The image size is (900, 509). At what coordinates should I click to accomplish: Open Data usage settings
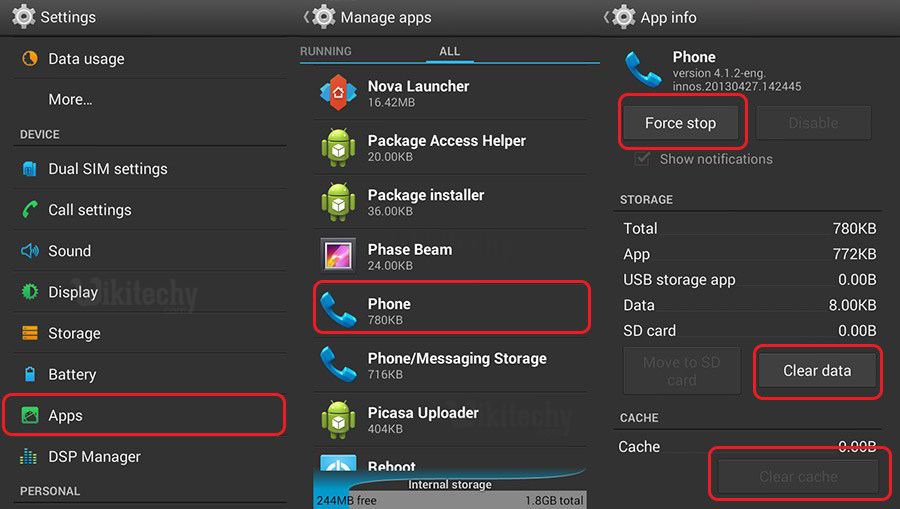[150, 59]
